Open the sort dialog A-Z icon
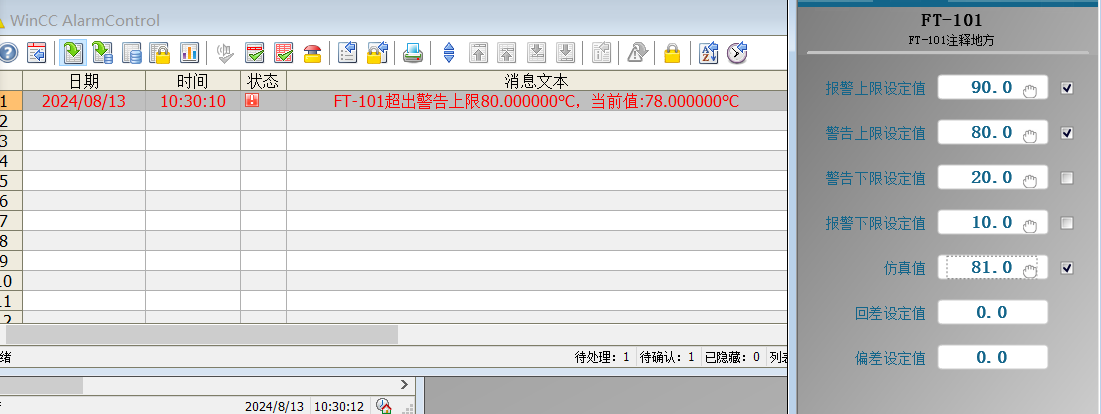This screenshot has height=414, width=1101. (x=708, y=53)
